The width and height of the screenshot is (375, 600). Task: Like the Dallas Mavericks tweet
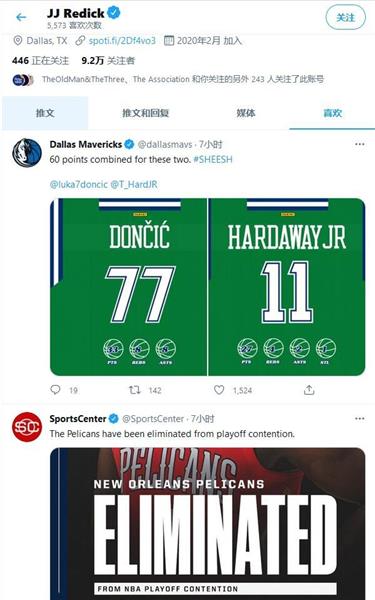click(x=219, y=390)
